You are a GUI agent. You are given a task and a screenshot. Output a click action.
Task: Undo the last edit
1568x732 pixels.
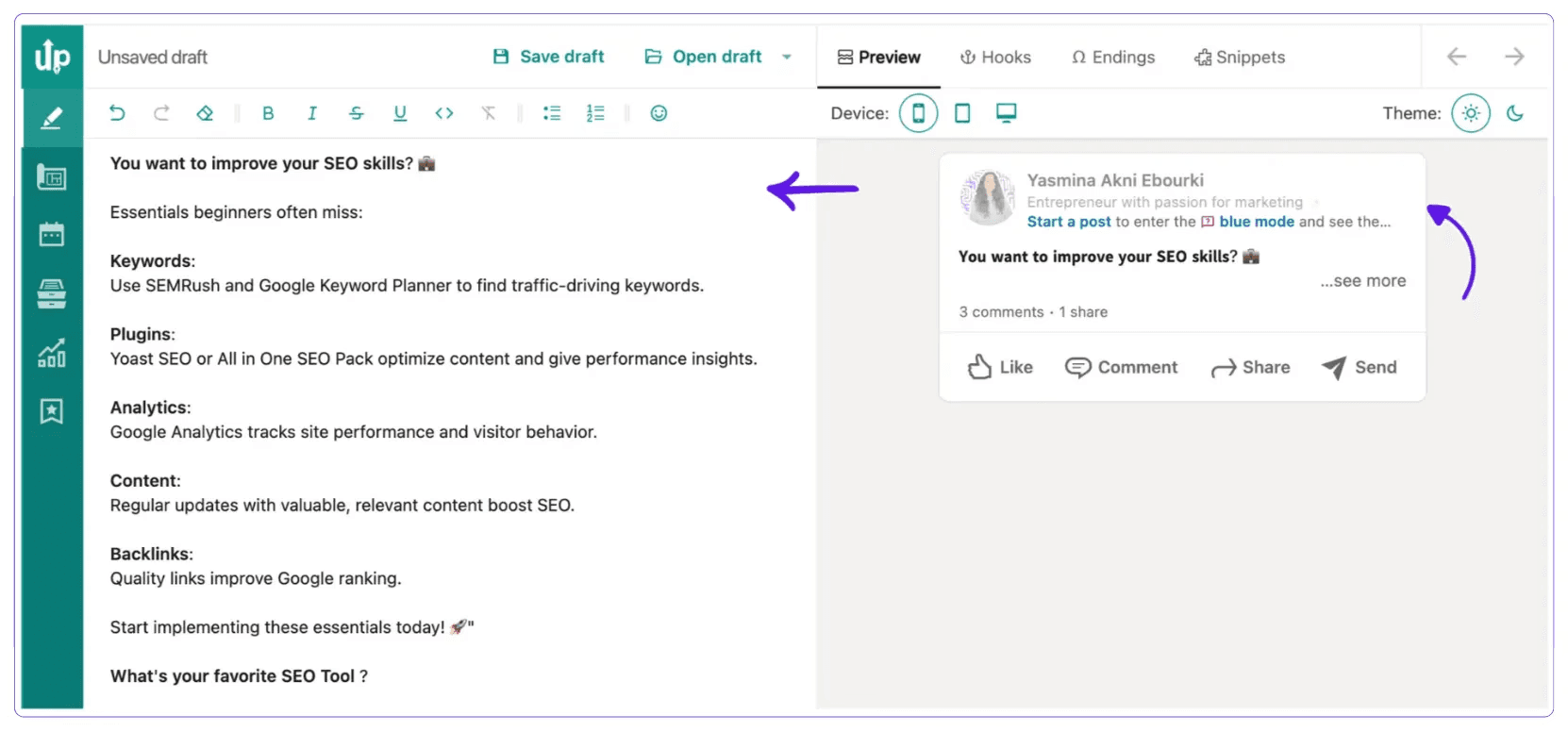(x=117, y=113)
